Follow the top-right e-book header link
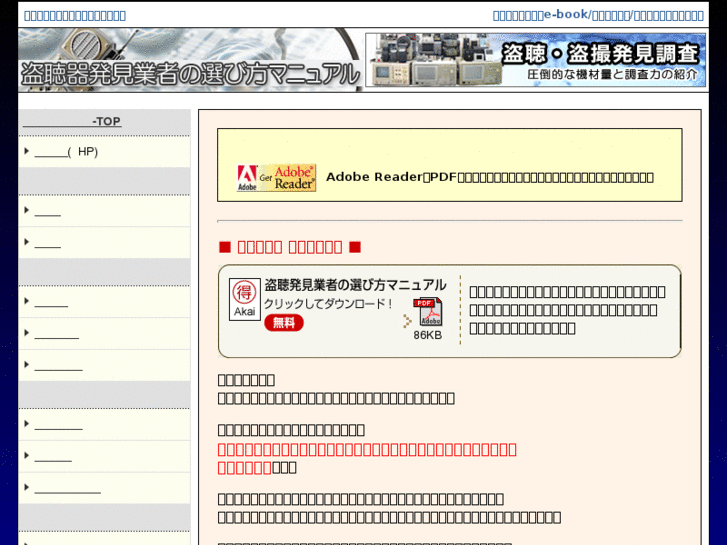The width and height of the screenshot is (727, 545). (x=598, y=15)
